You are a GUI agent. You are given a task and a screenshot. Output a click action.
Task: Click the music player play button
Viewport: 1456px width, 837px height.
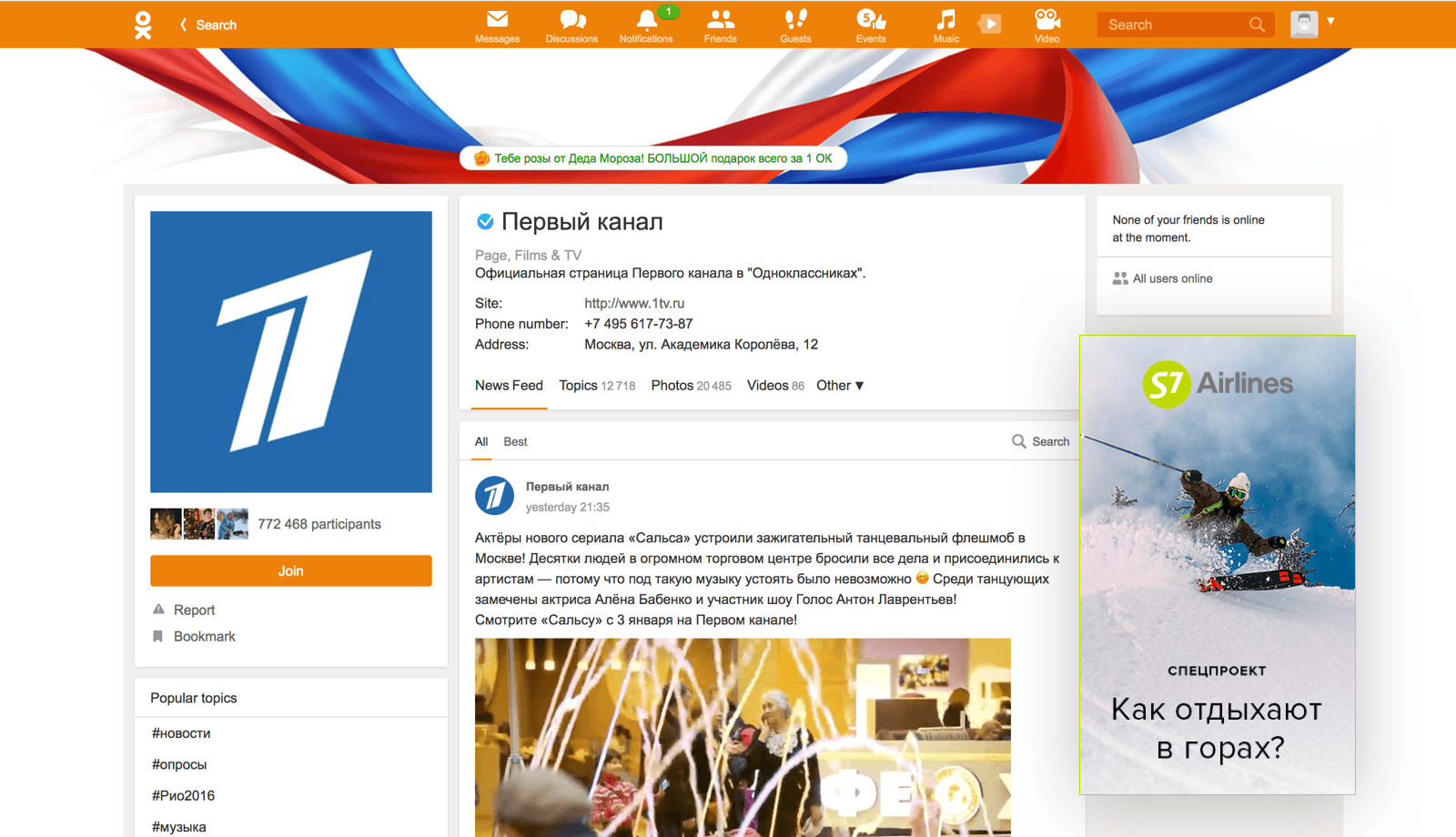pos(989,24)
